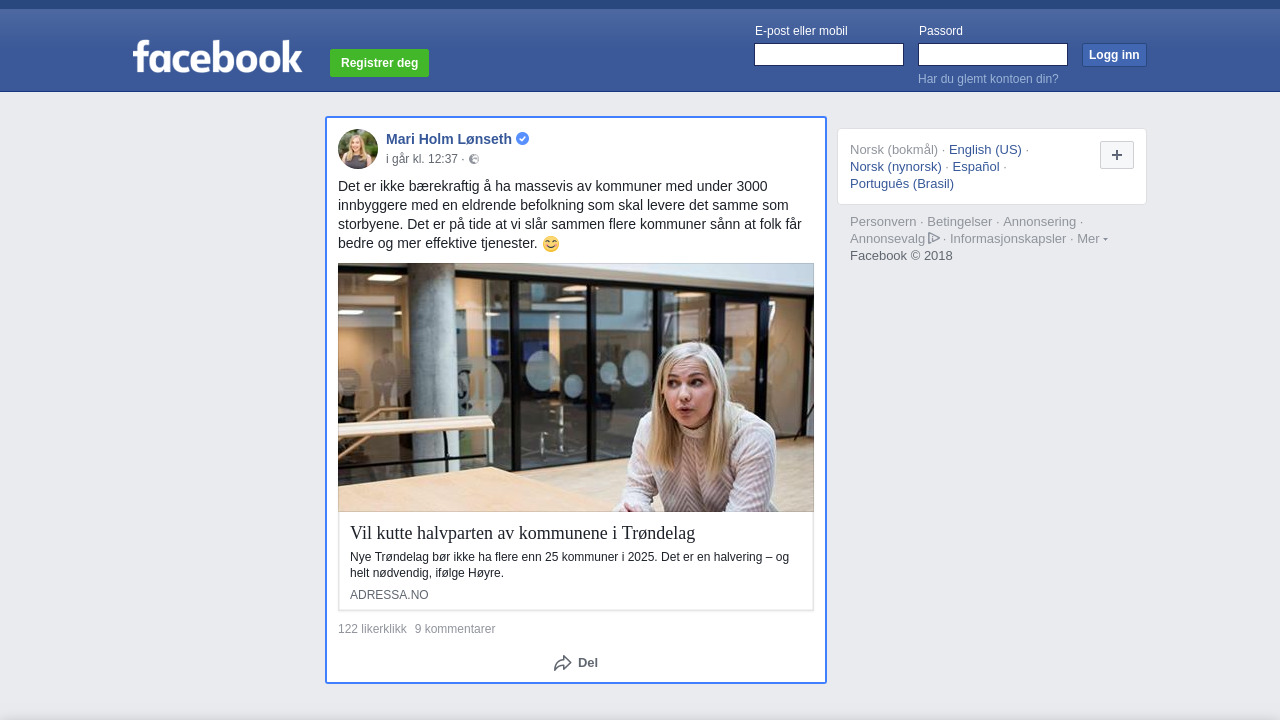1280x720 pixels.
Task: Open the plus button for more languages
Action: [1117, 155]
